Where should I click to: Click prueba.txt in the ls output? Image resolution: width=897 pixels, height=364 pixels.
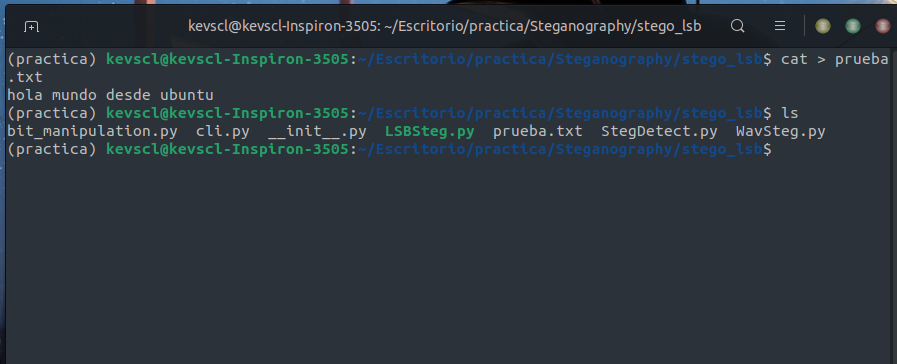pyautogui.click(x=538, y=132)
